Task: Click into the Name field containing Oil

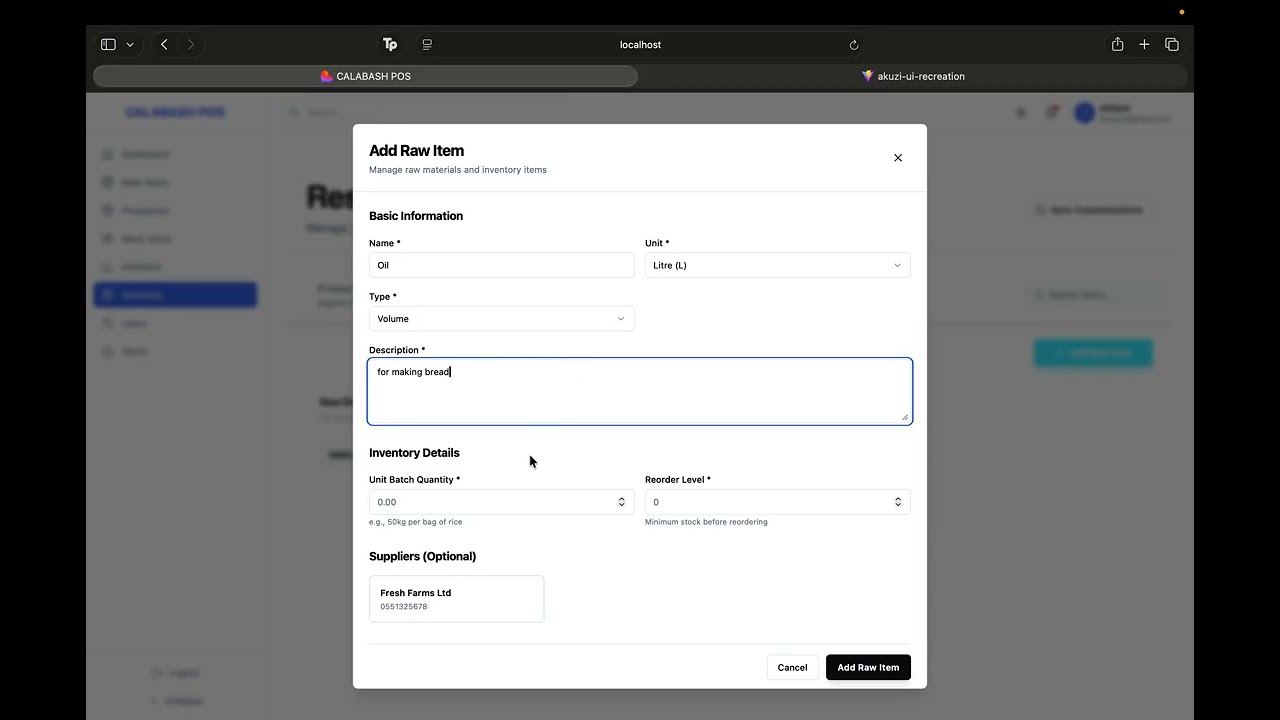Action: pos(502,265)
